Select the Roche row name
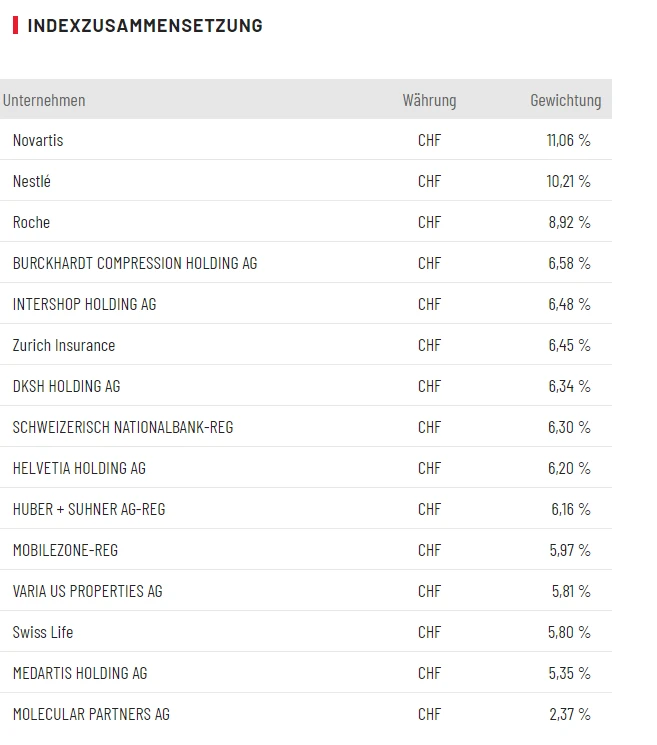 point(31,223)
